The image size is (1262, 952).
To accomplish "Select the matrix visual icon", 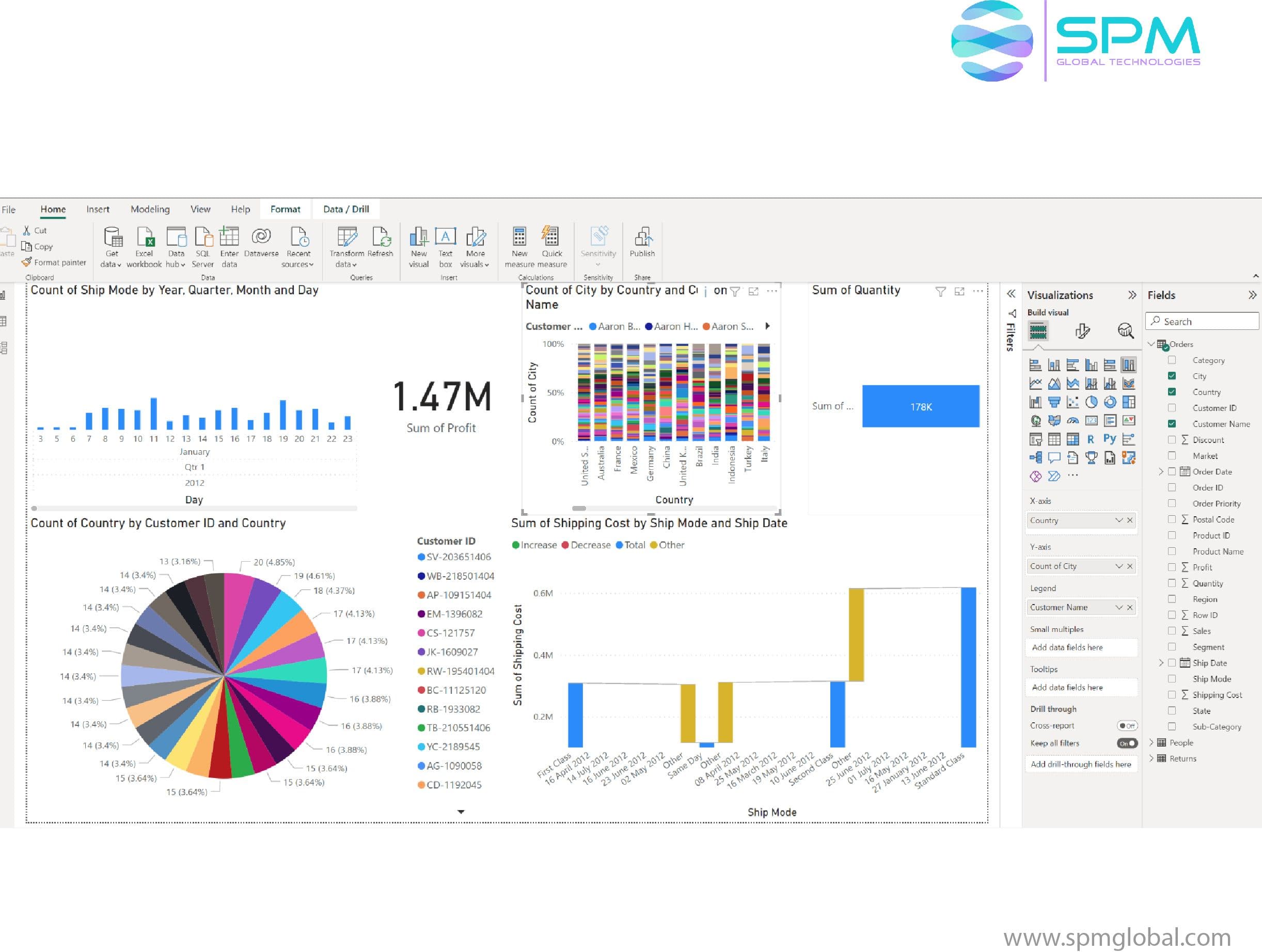I will (1072, 439).
